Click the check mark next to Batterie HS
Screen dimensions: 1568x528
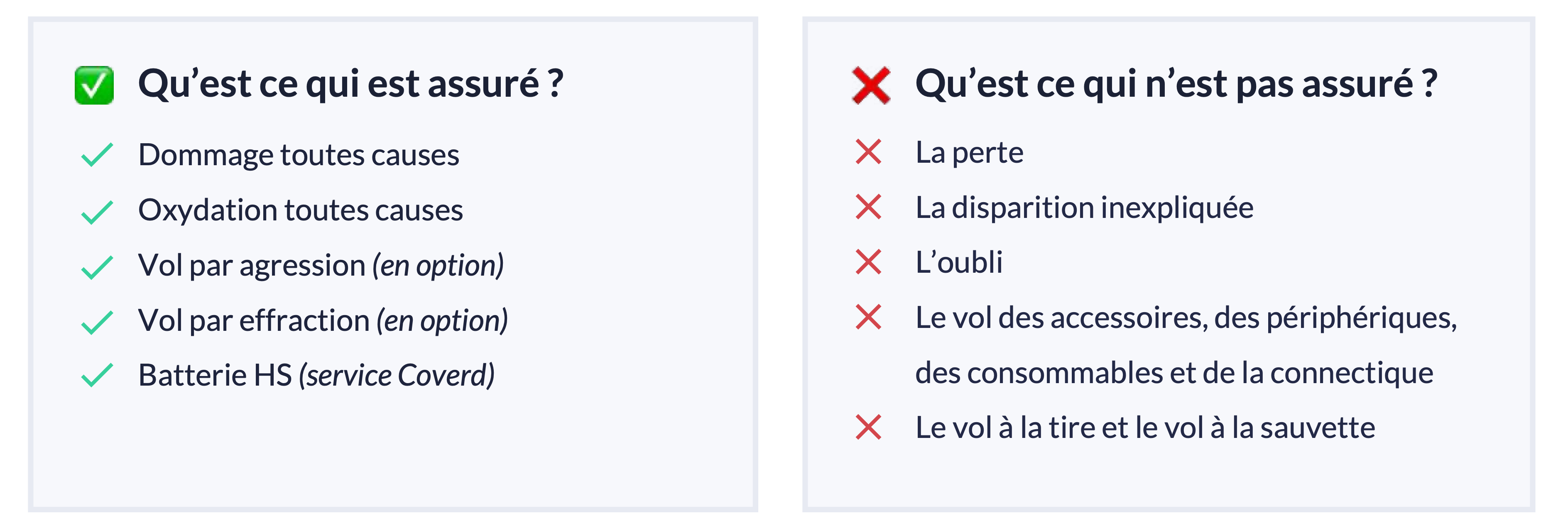tap(98, 375)
